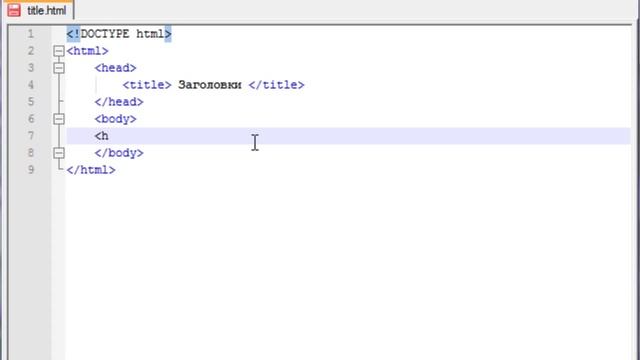
Task: Click the opening <html> tag on line 2
Action: point(87,51)
